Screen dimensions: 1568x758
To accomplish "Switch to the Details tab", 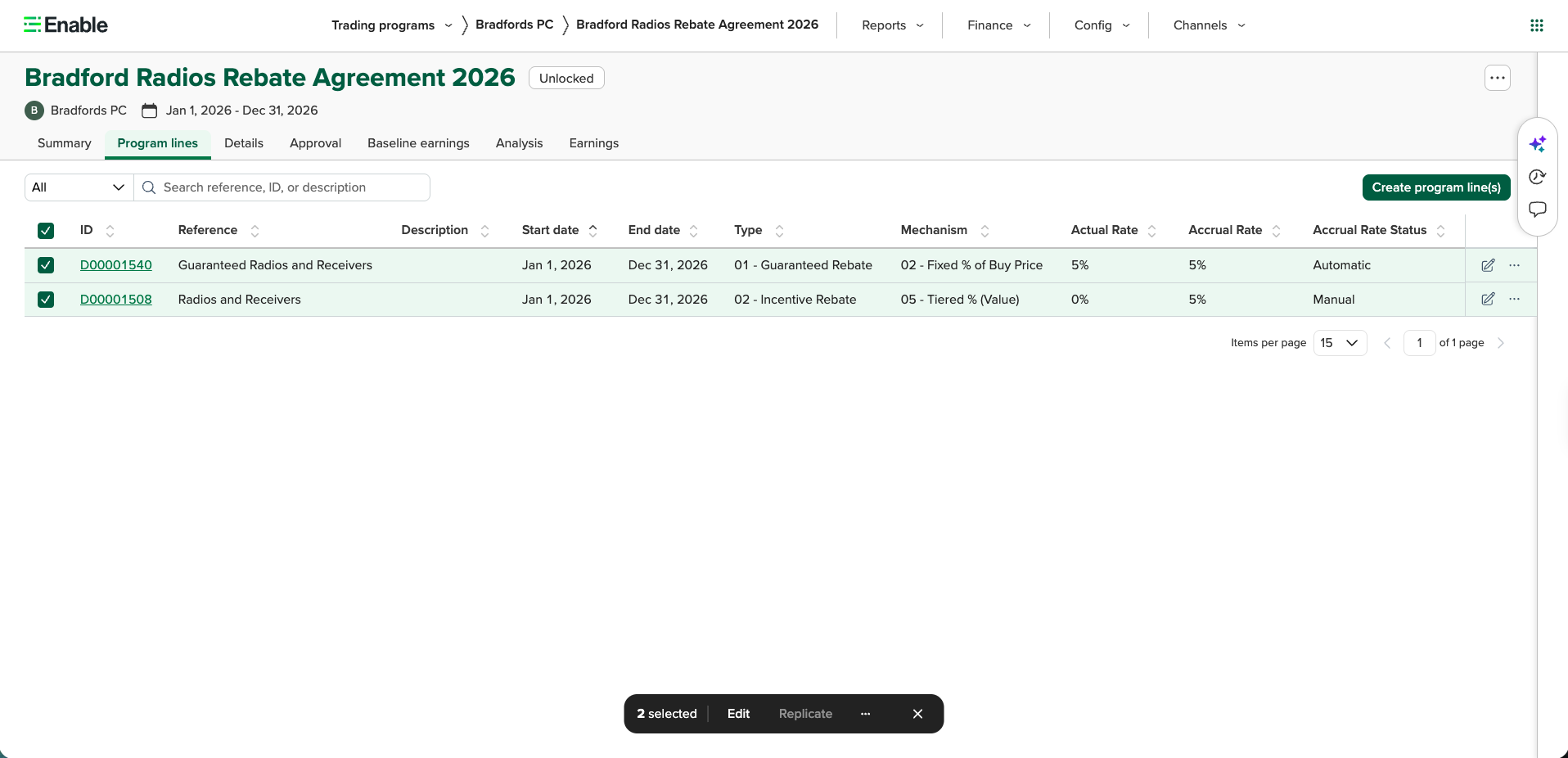I will 244,143.
